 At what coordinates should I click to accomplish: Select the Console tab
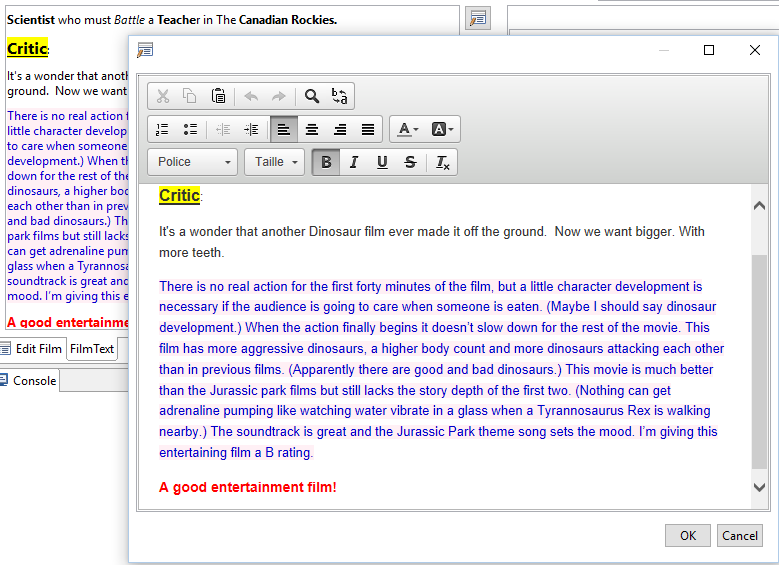[x=33, y=381]
